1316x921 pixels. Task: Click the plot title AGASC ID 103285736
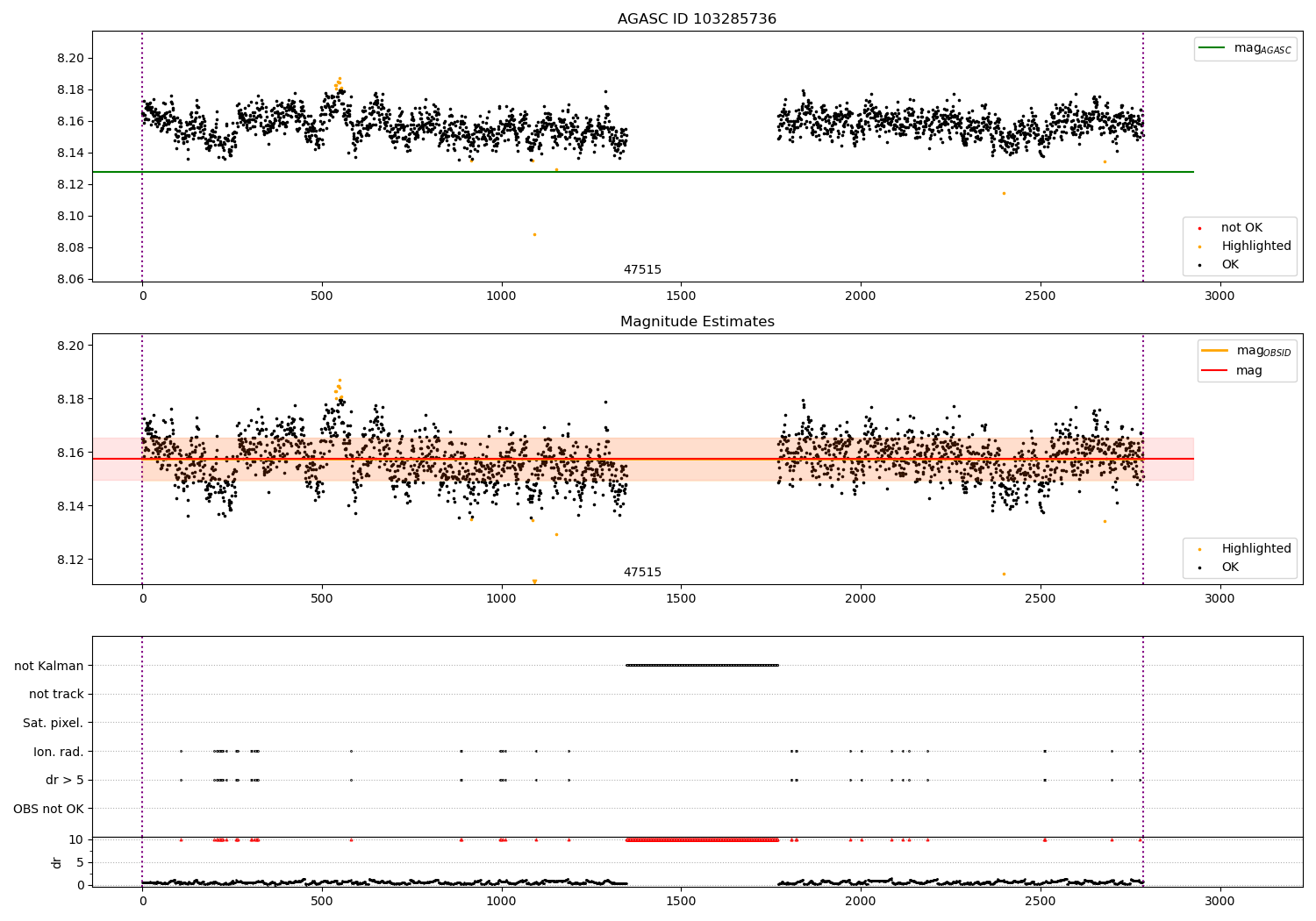[x=697, y=19]
